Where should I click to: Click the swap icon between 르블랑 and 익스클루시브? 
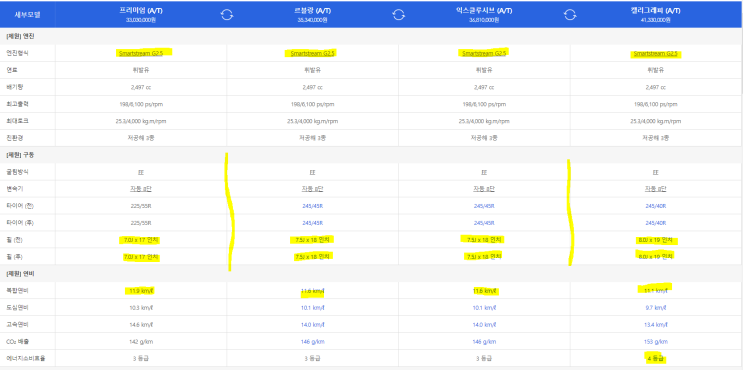pos(399,15)
